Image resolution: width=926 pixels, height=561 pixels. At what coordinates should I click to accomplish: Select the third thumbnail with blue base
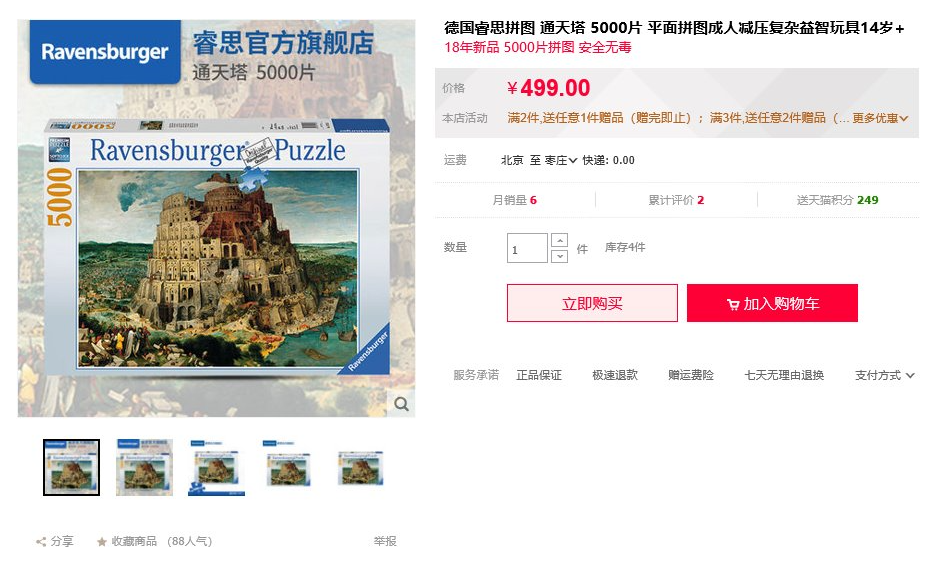coord(216,467)
